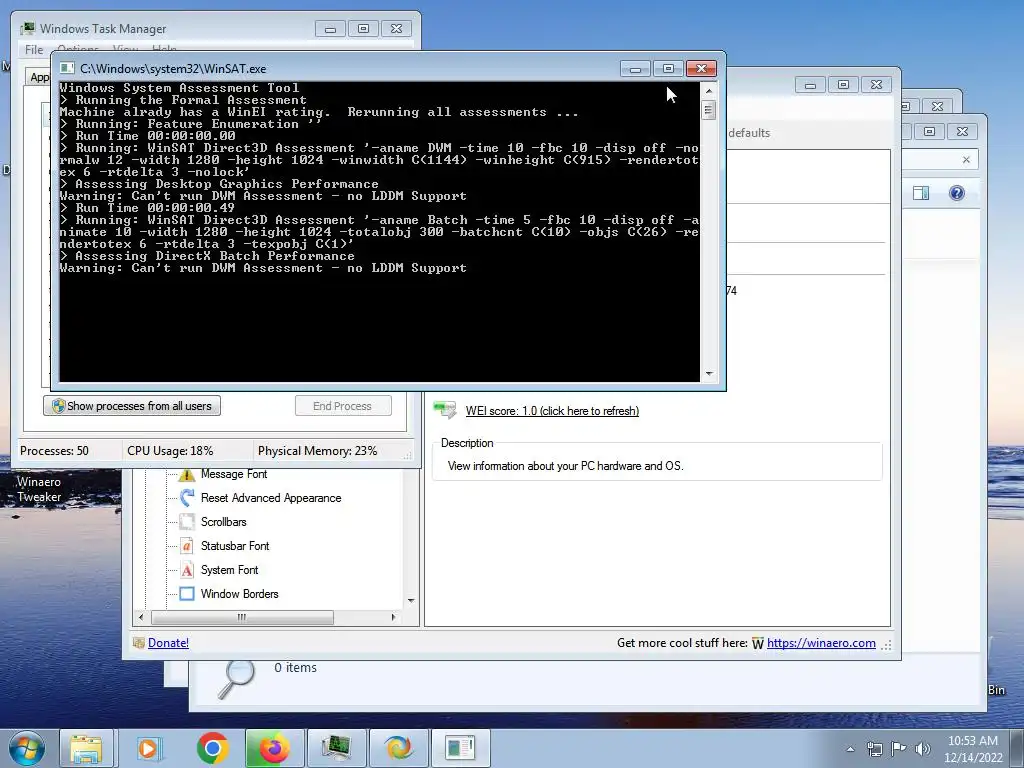
Task: Click the Scrollbars item icon
Action: 187,522
